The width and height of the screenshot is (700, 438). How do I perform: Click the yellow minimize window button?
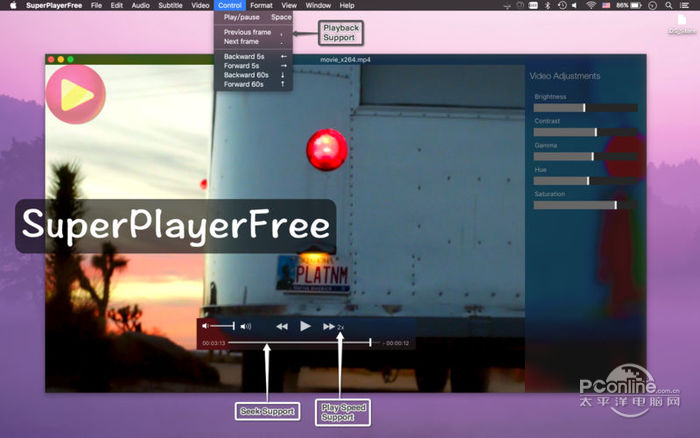[x=61, y=59]
